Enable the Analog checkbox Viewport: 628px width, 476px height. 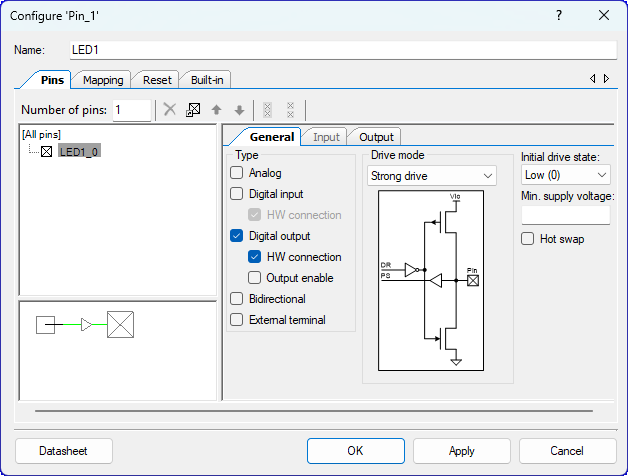point(237,173)
